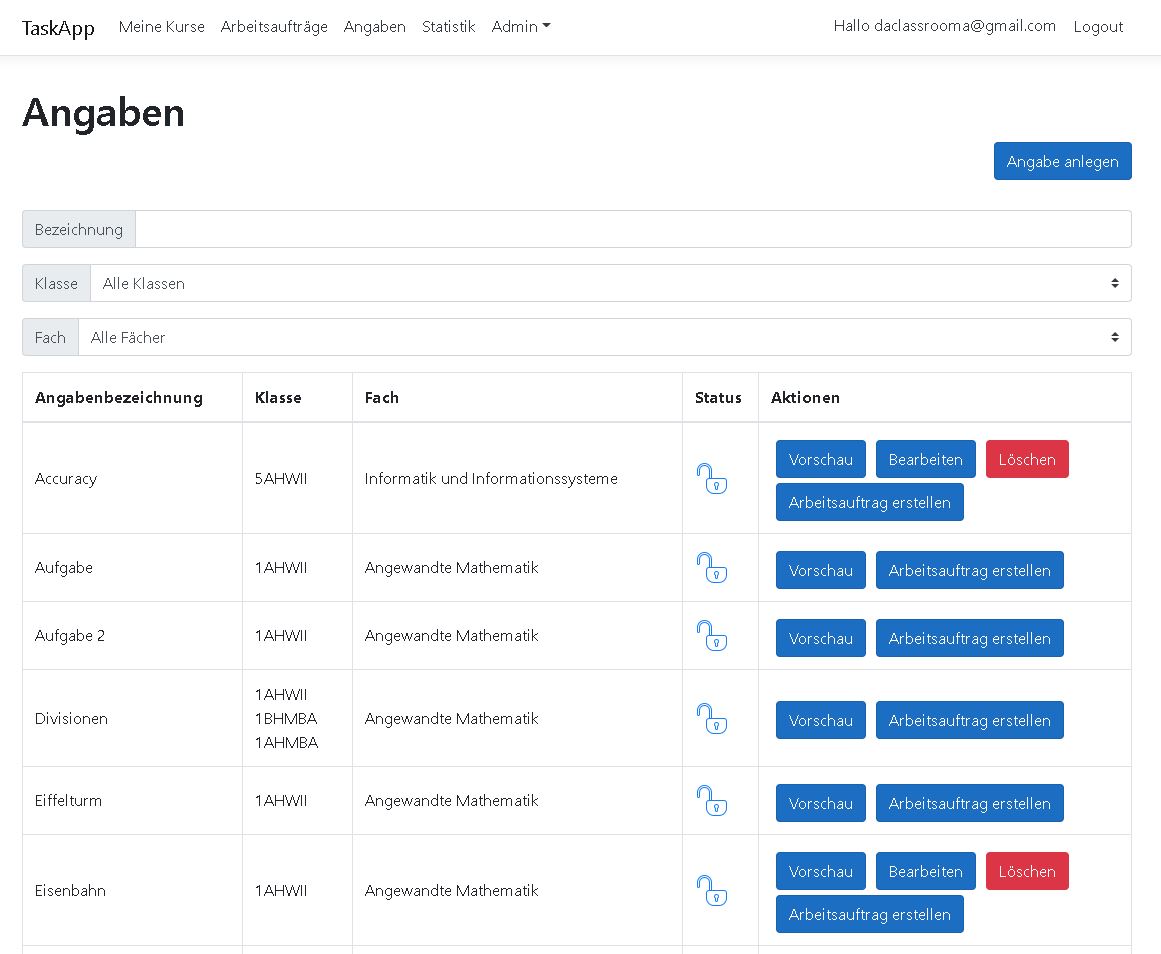Screen dimensions: 1161x954
Task: Open the Klasse filter dropdown
Action: tap(610, 283)
